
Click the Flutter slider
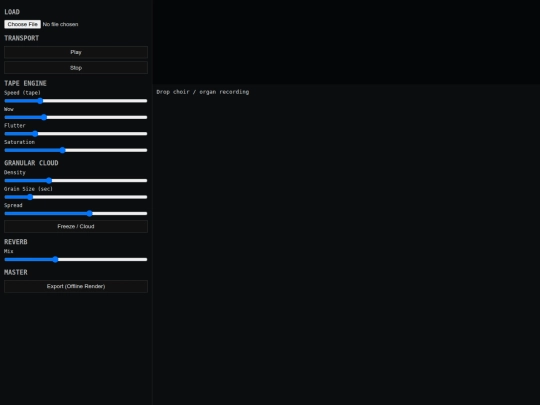click(x=76, y=134)
